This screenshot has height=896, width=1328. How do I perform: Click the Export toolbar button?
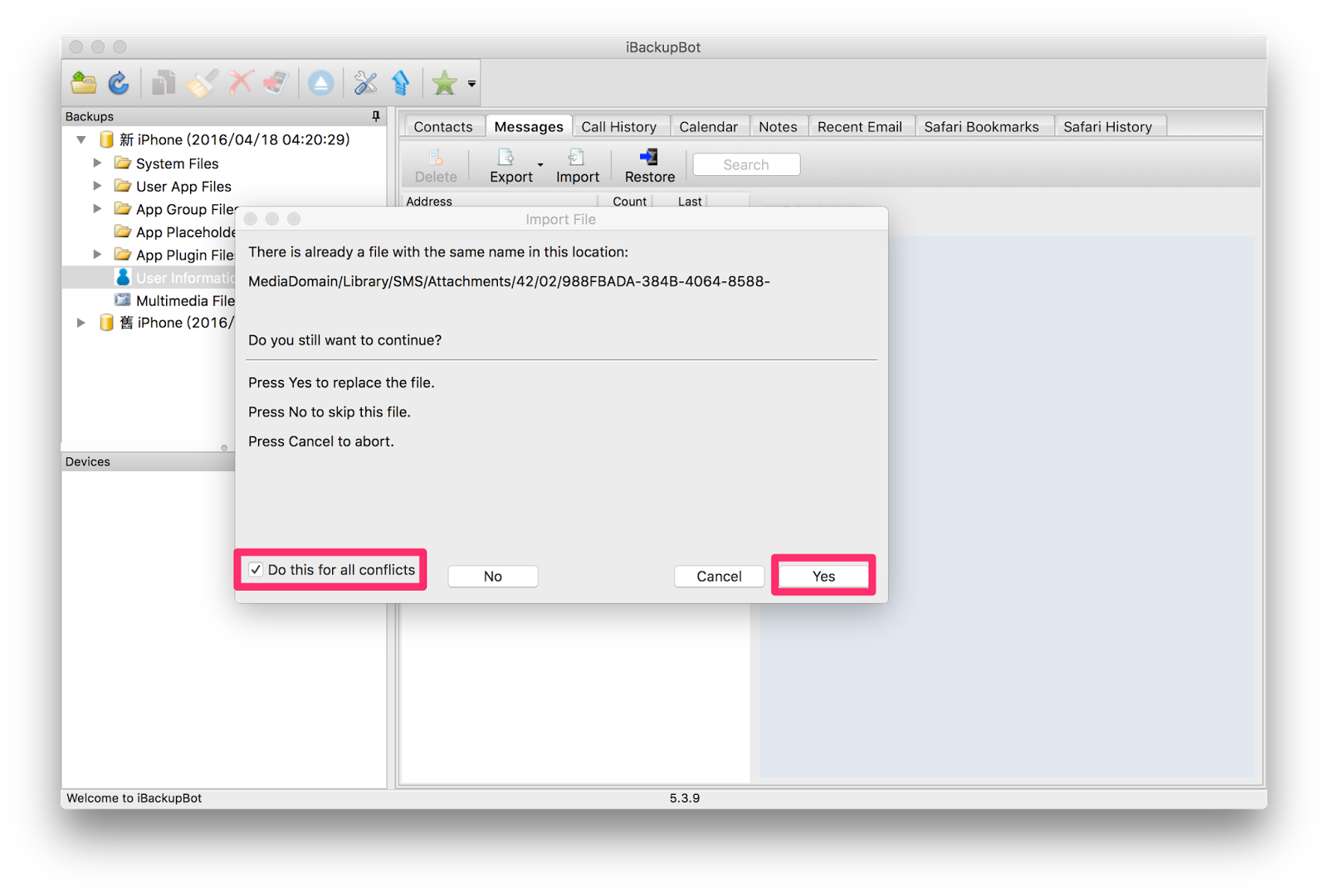pos(510,166)
